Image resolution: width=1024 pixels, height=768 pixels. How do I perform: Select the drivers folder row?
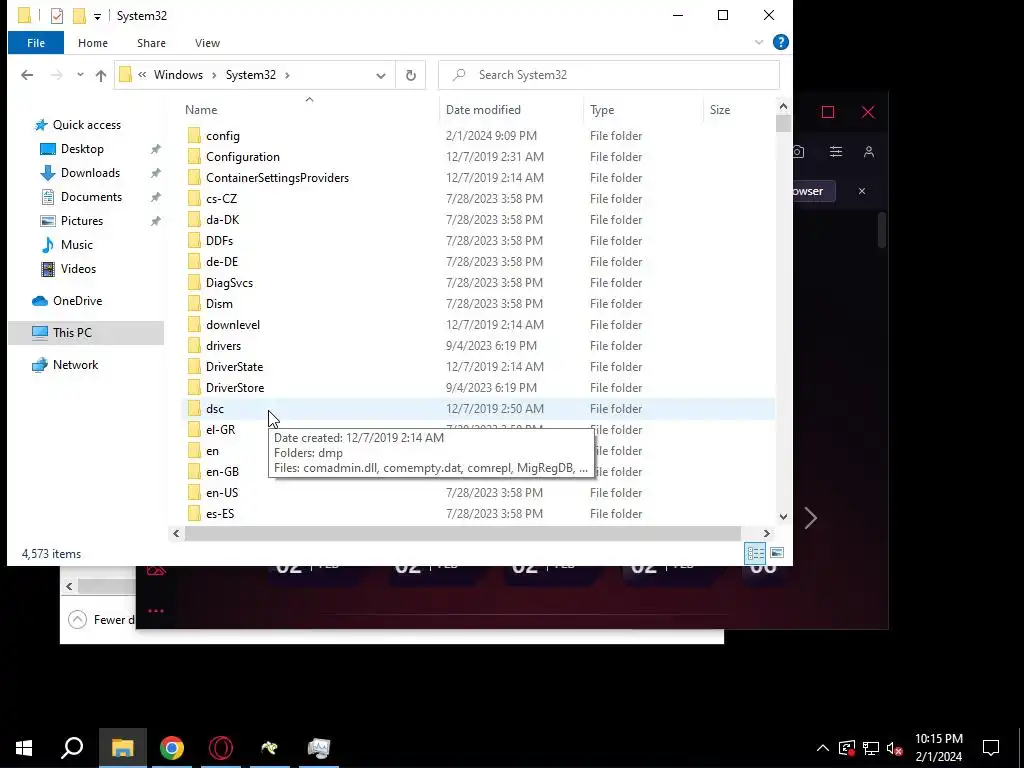[480, 346]
